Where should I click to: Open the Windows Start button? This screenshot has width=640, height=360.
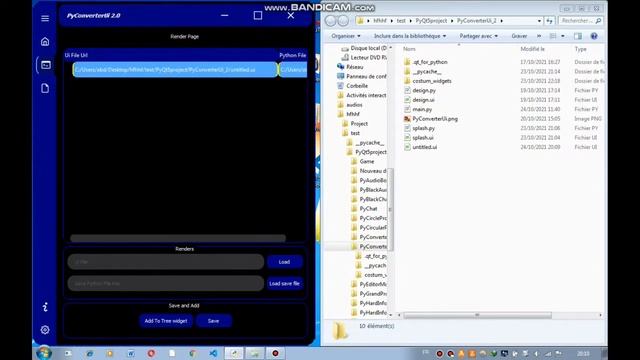(44, 353)
